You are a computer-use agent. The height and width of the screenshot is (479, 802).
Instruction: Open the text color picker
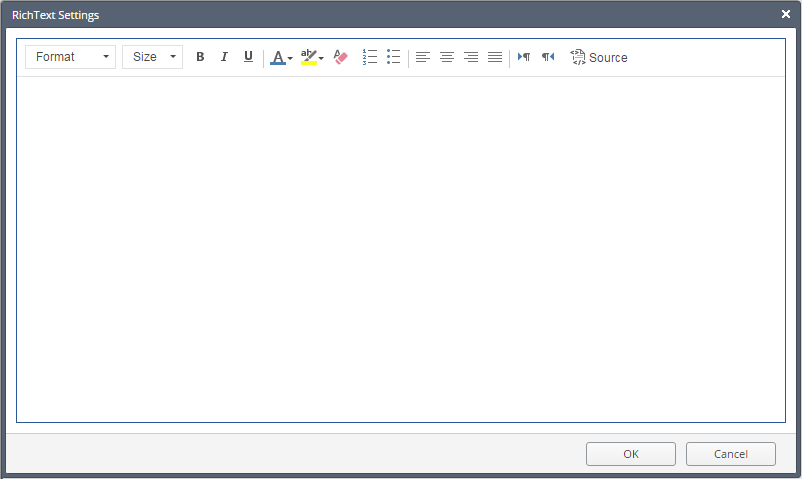pyautogui.click(x=281, y=57)
